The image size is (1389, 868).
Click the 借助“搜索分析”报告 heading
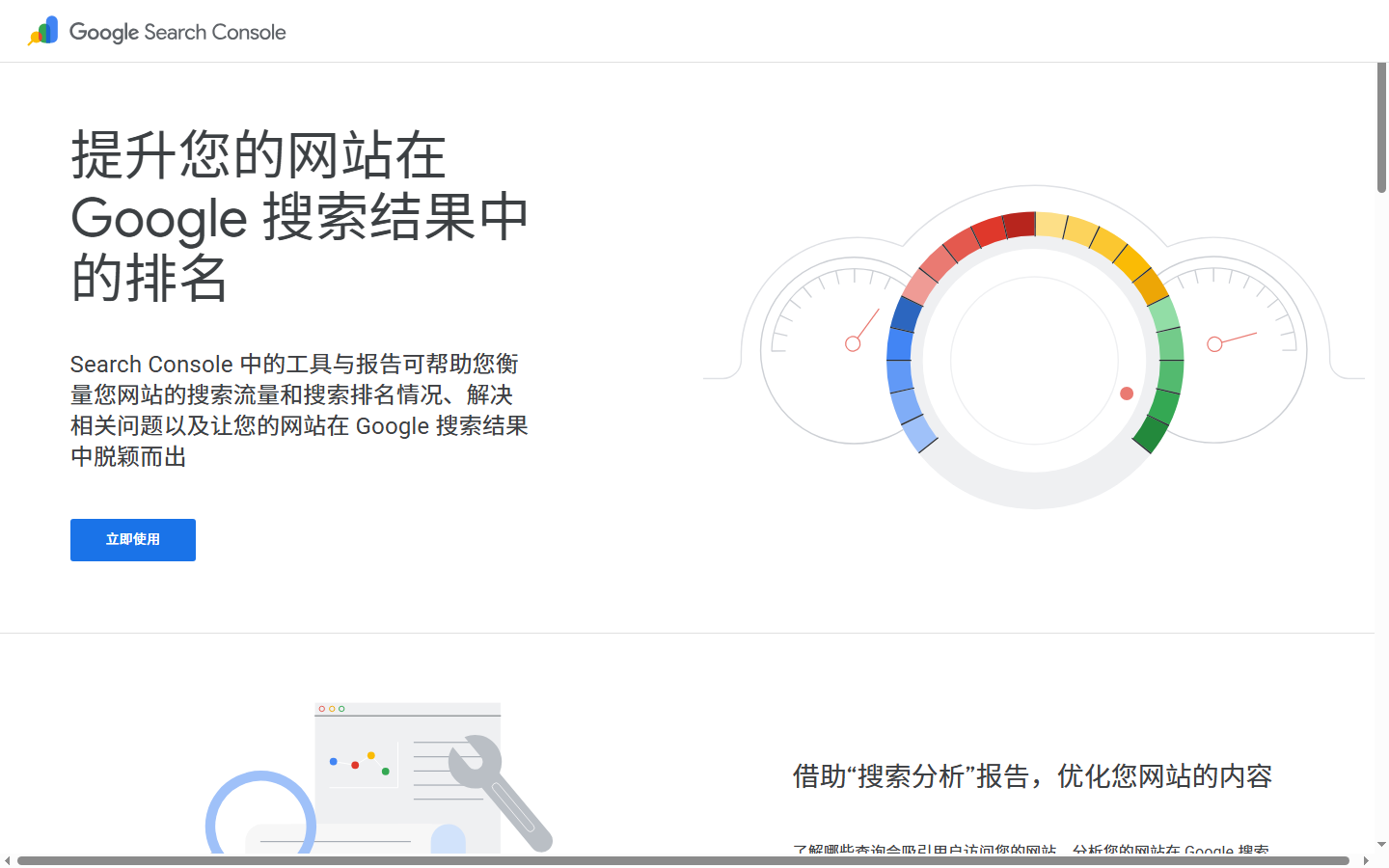point(1032,776)
